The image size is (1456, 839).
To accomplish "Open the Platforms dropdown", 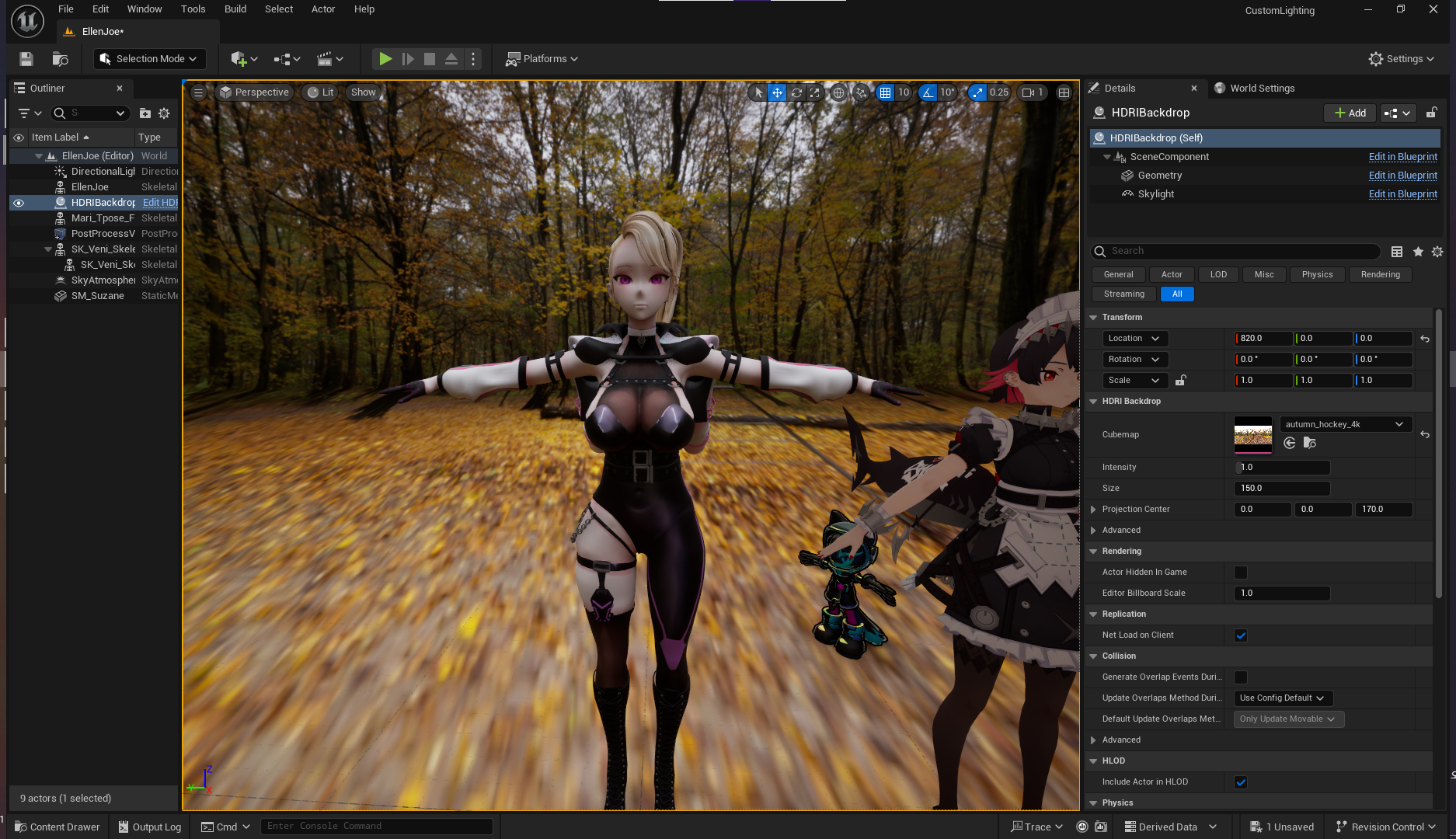I will 542,59.
